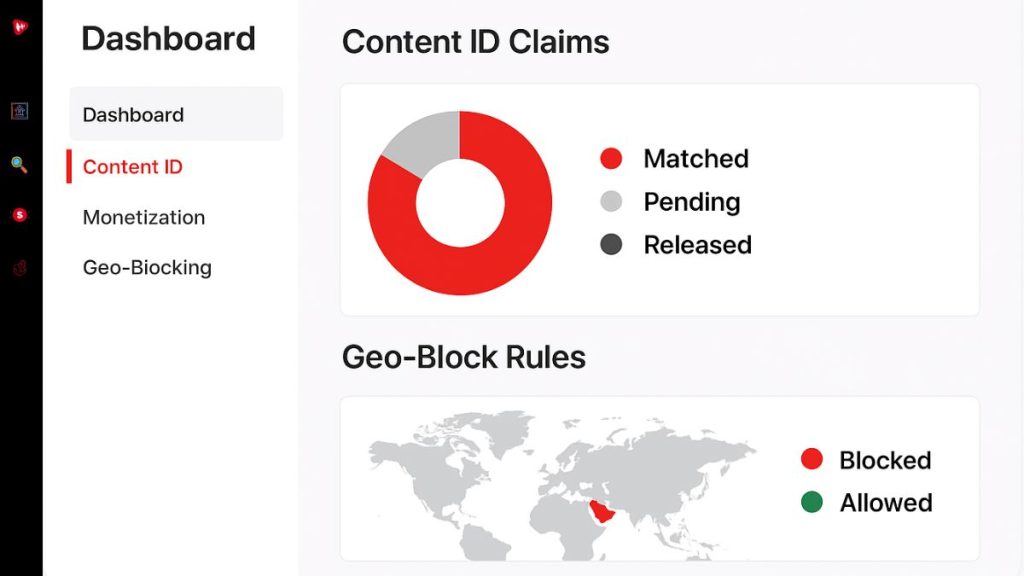Toggle Pending legend label
The width and height of the screenshot is (1024, 576).
(692, 202)
